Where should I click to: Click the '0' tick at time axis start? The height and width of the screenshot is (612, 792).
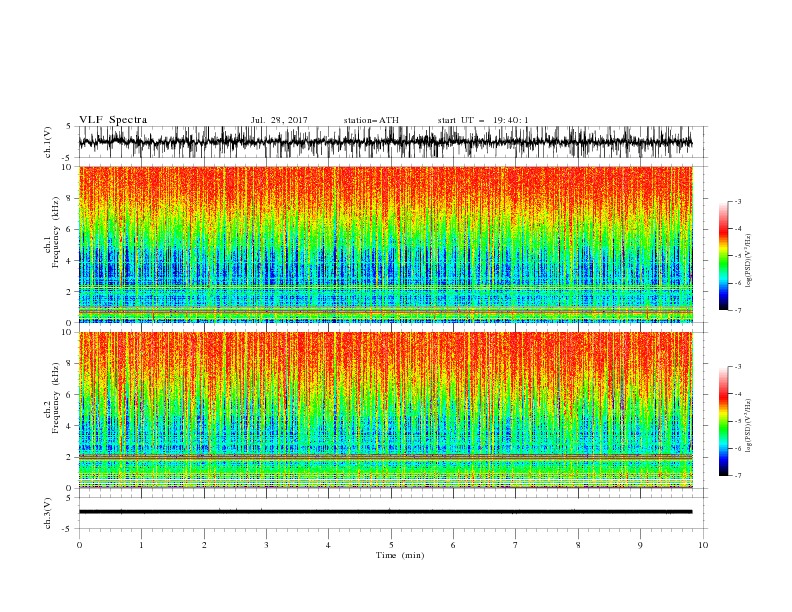(79, 545)
